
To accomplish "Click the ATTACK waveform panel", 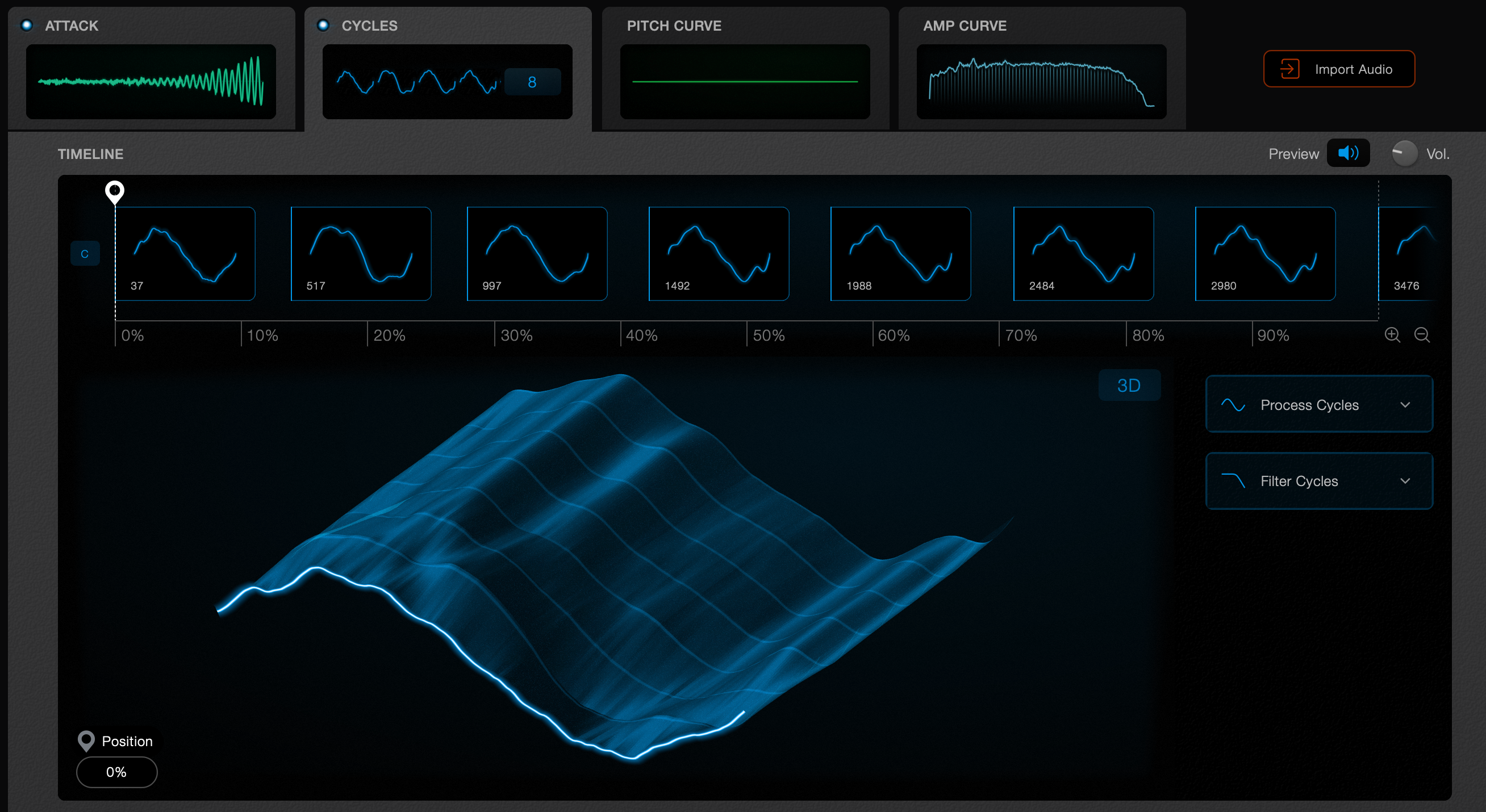I will (x=151, y=81).
